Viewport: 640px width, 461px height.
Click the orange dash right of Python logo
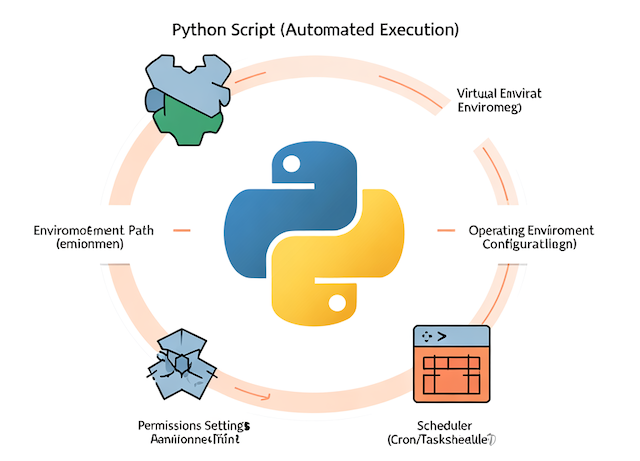(x=446, y=230)
